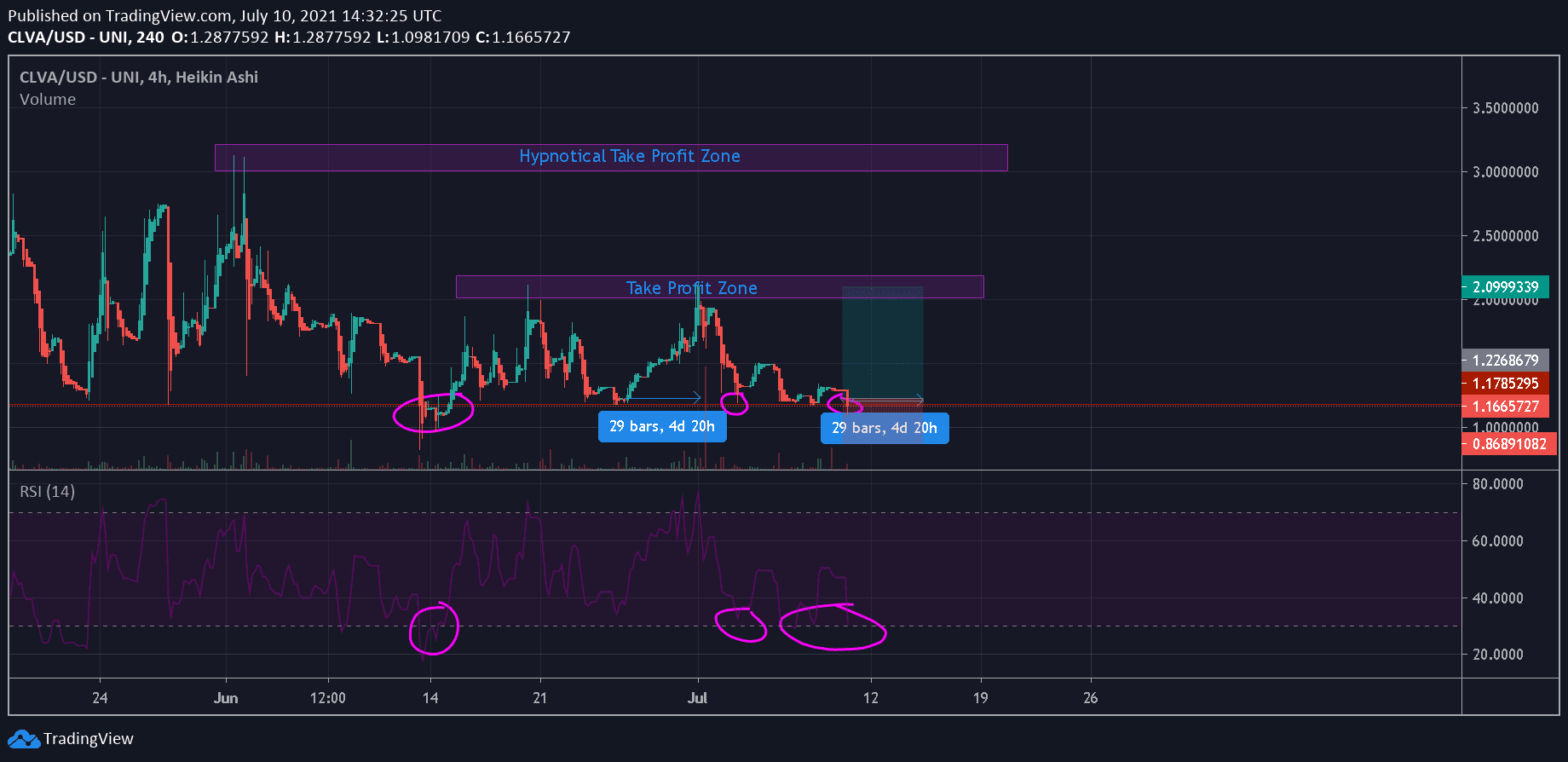Select the right '29 bars, 4d 20h' label
This screenshot has width=1568, height=762.
coord(885,428)
